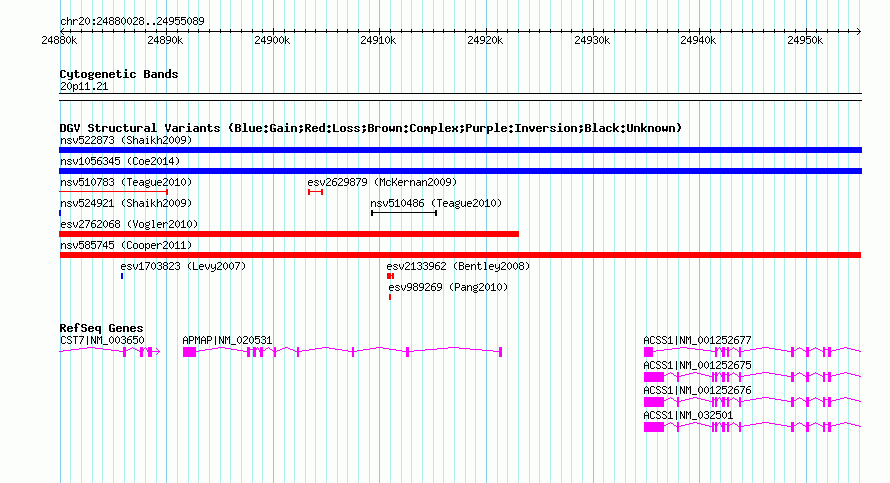Select the last APMAP exon near 24921k
This screenshot has height=483, width=890.
click(500, 352)
